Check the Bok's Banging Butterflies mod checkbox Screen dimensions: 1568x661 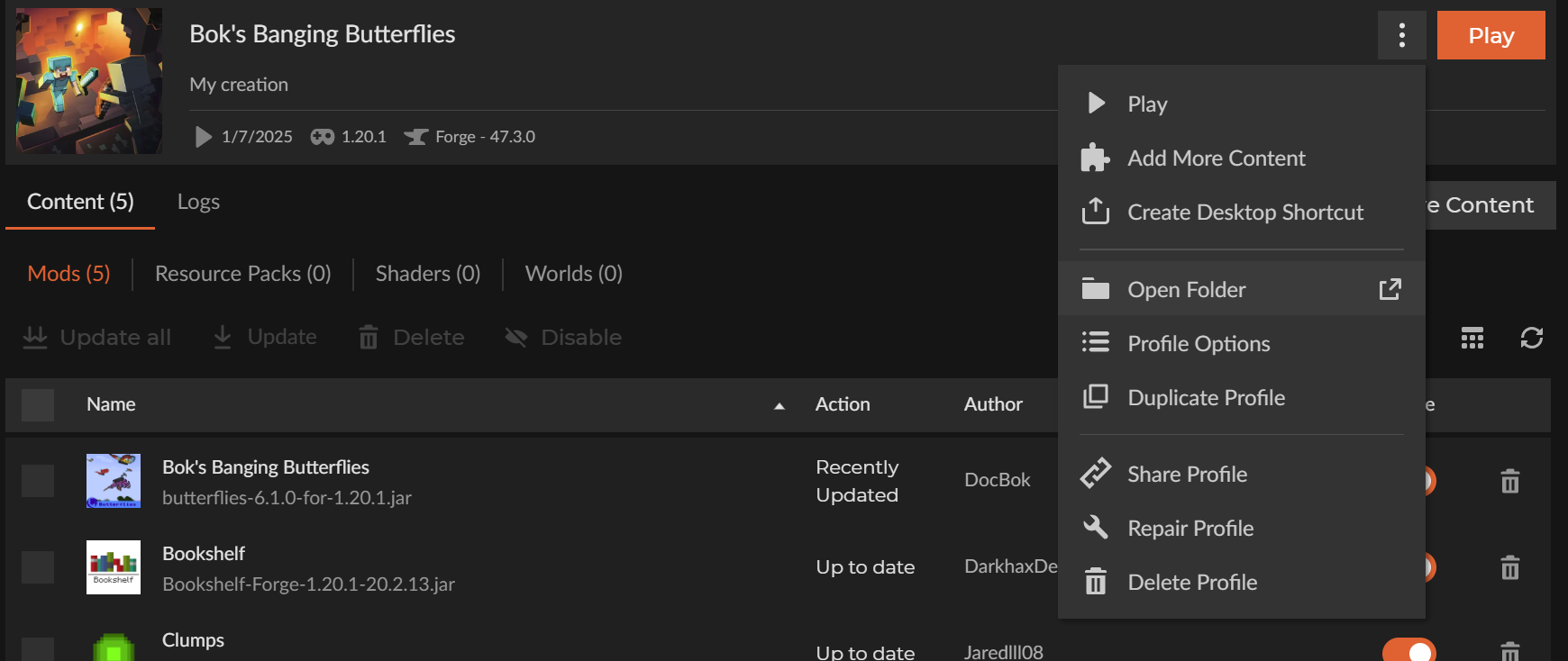pyautogui.click(x=38, y=481)
